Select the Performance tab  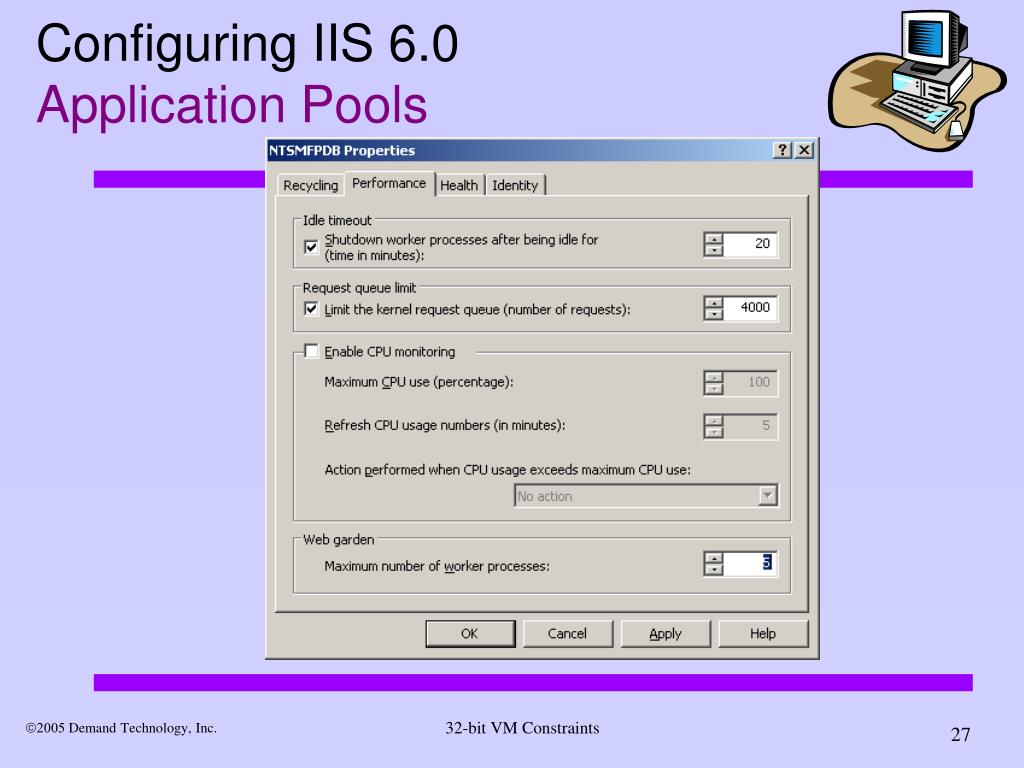[x=389, y=184]
